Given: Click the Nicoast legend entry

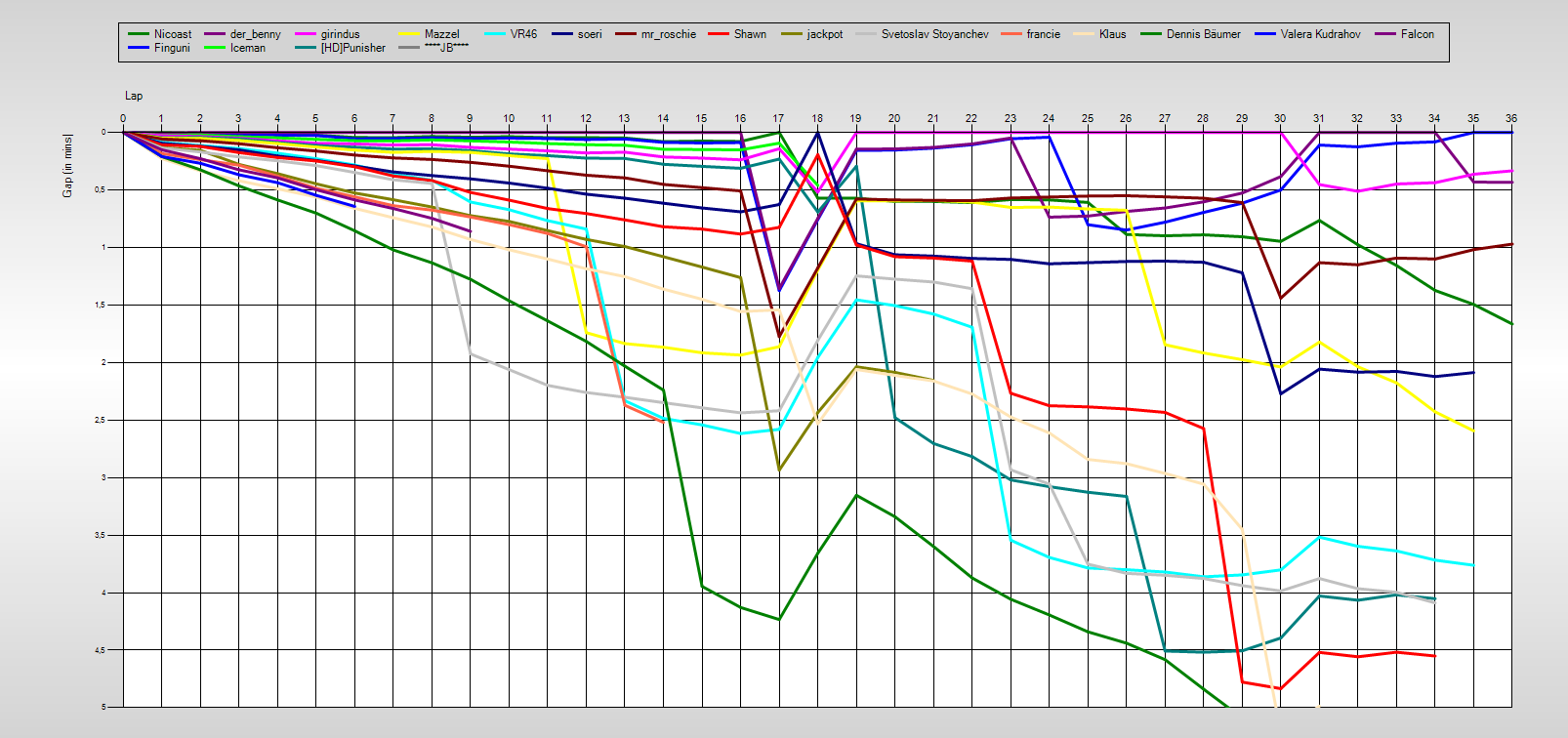Looking at the screenshot, I should pyautogui.click(x=172, y=34).
